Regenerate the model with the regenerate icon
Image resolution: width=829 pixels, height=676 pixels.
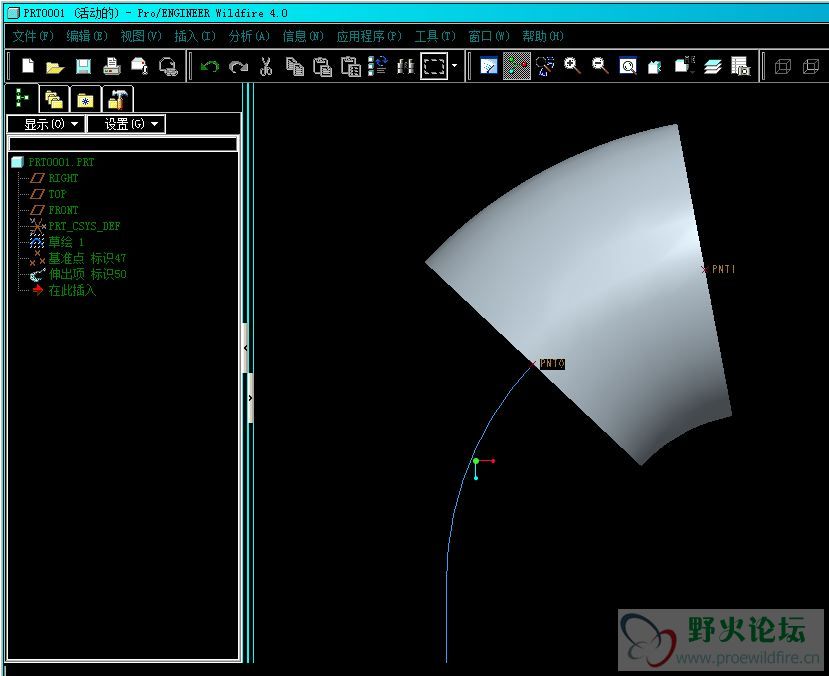point(378,66)
